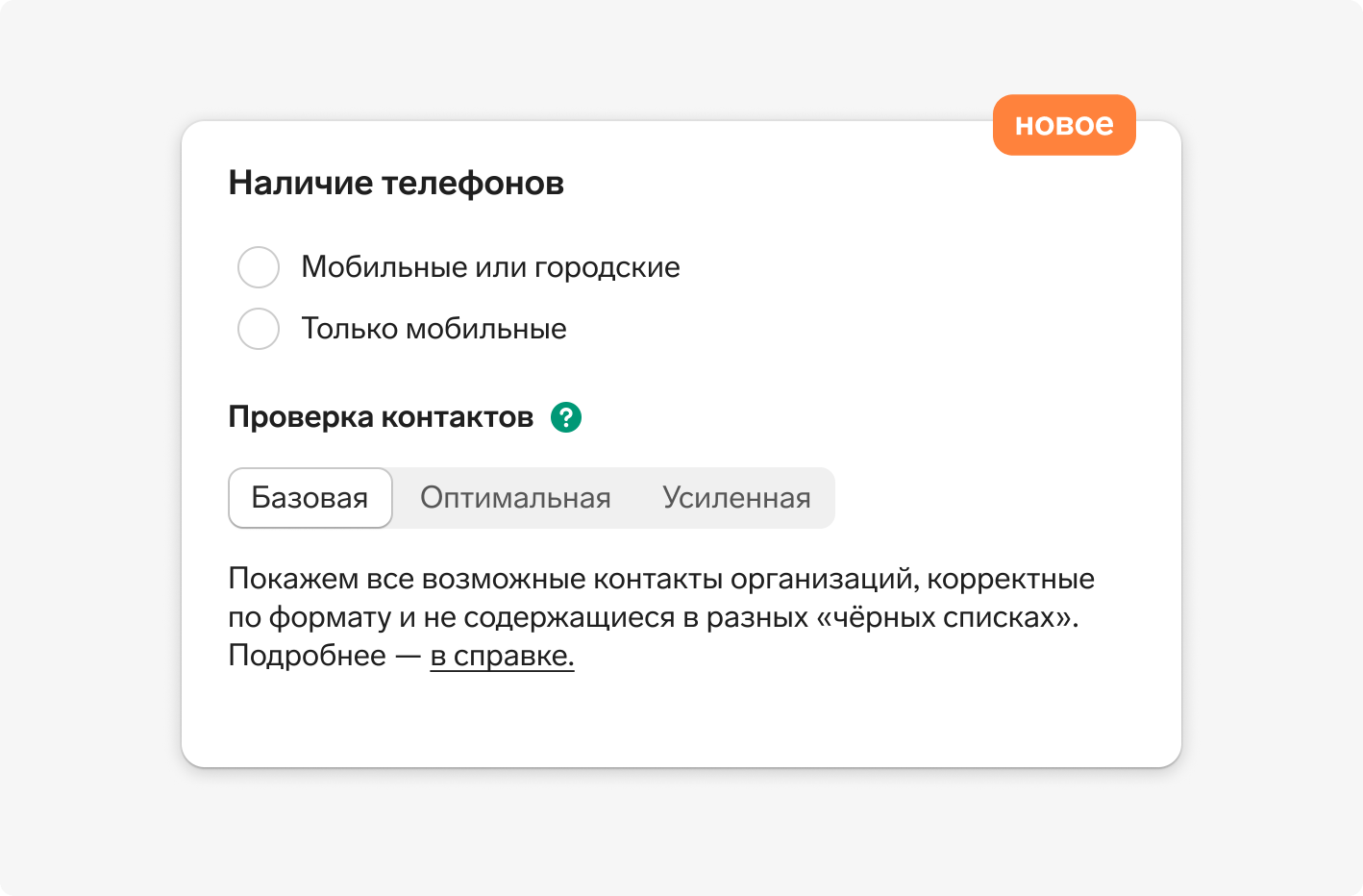This screenshot has width=1363, height=896.
Task: Click the Проверка контактов heading
Action: pos(381,417)
